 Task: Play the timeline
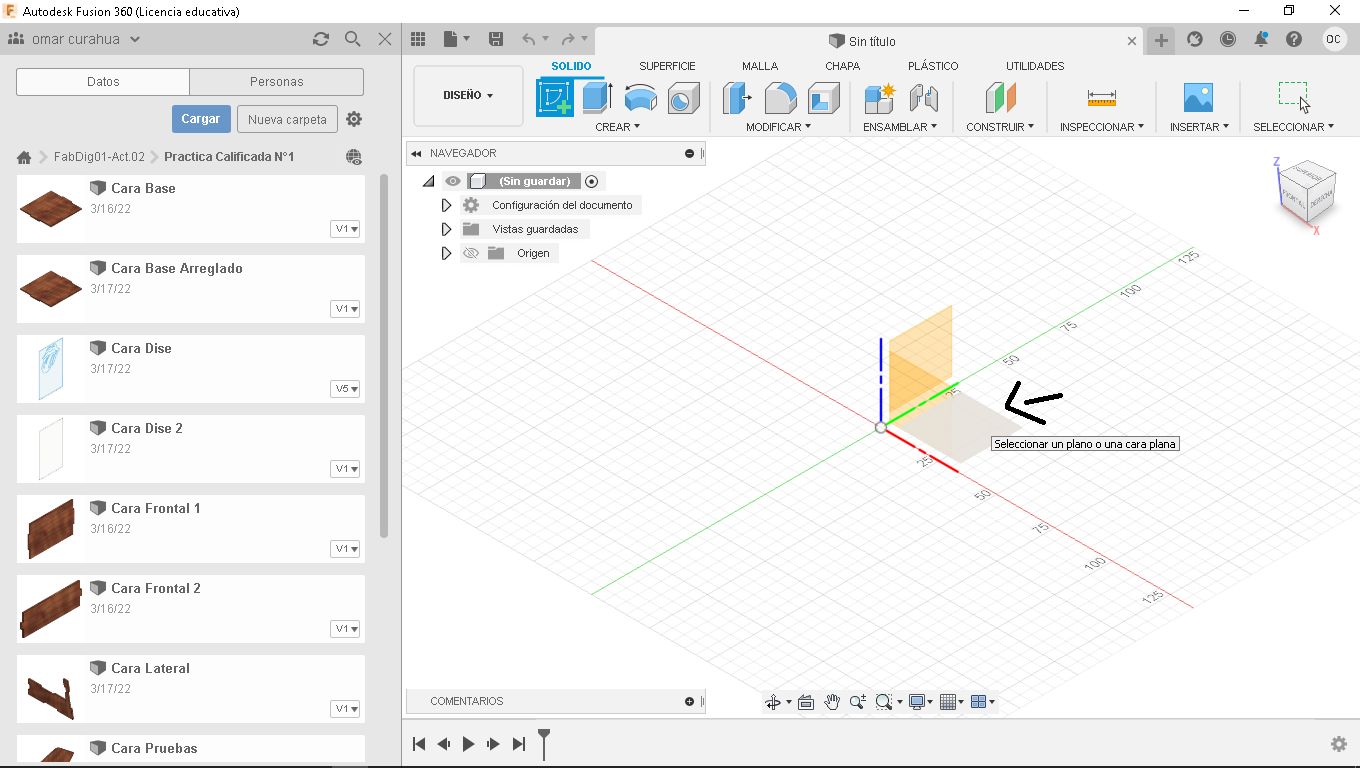point(468,744)
